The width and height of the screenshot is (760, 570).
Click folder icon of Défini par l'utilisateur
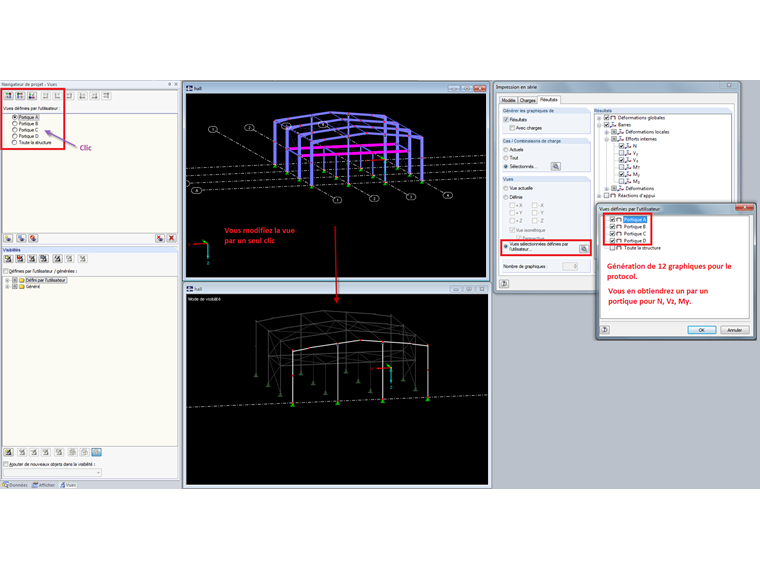click(22, 280)
